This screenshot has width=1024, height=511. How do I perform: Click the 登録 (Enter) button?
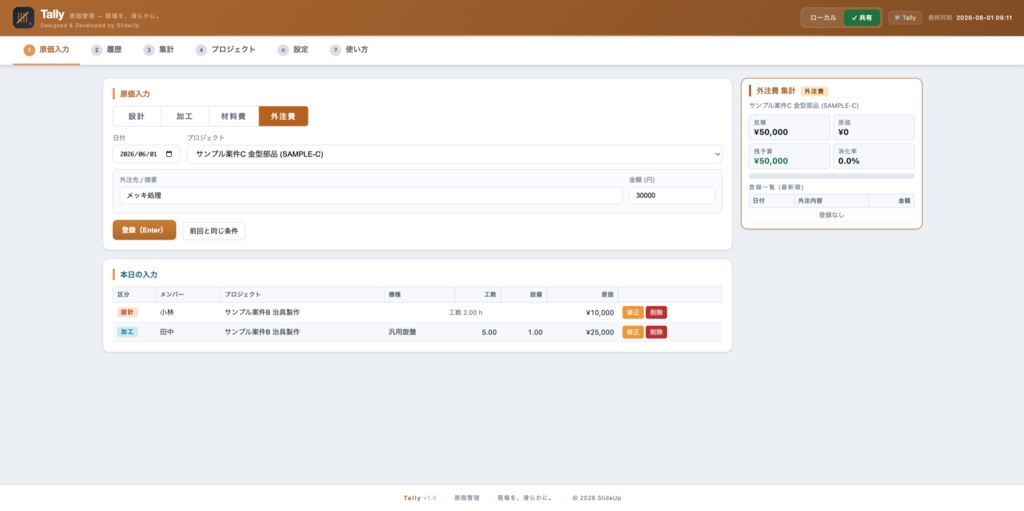click(x=144, y=230)
